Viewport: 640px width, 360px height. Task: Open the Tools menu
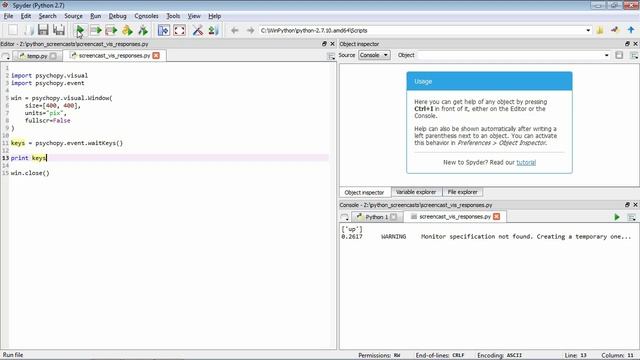(173, 16)
